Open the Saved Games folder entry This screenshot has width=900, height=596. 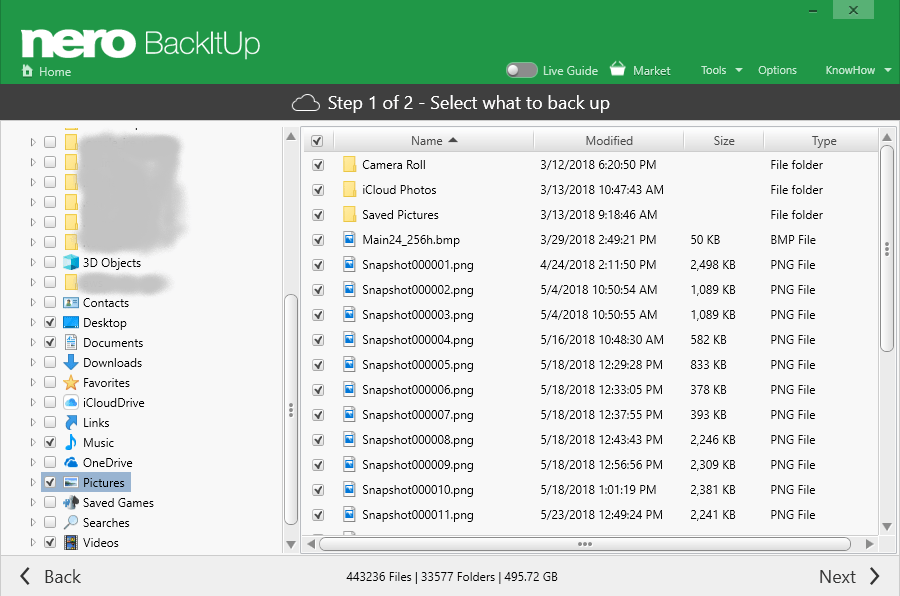coord(118,502)
